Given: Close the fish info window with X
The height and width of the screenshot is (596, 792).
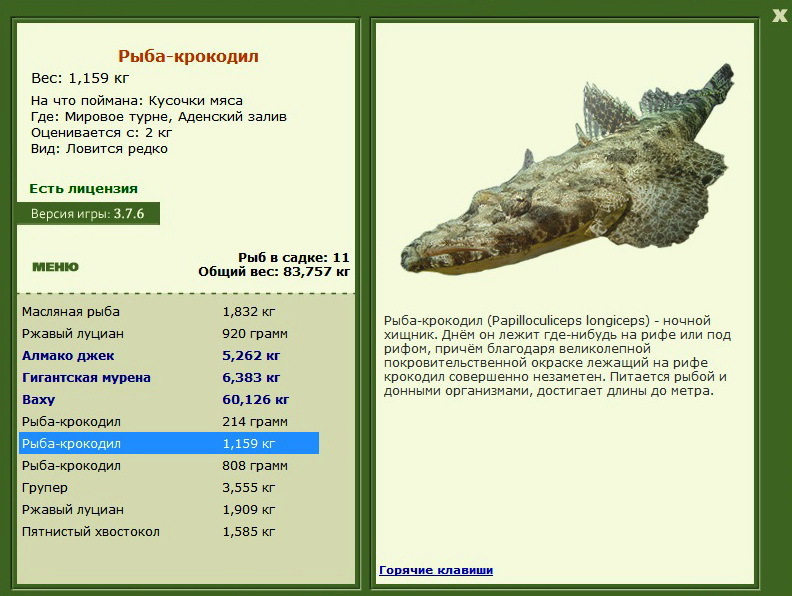Looking at the screenshot, I should coord(779,16).
